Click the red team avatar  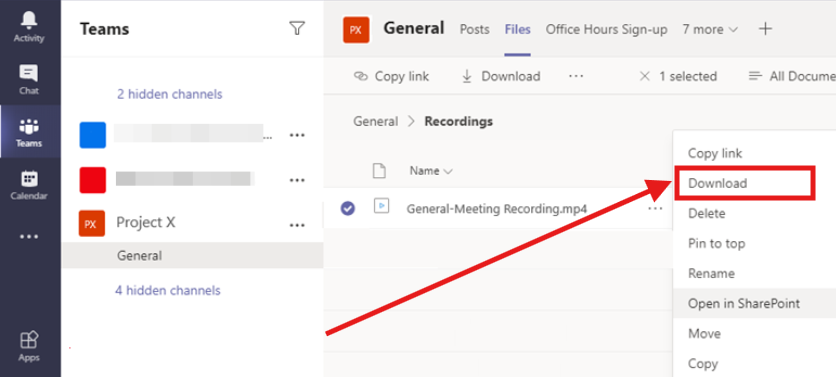pyautogui.click(x=93, y=180)
